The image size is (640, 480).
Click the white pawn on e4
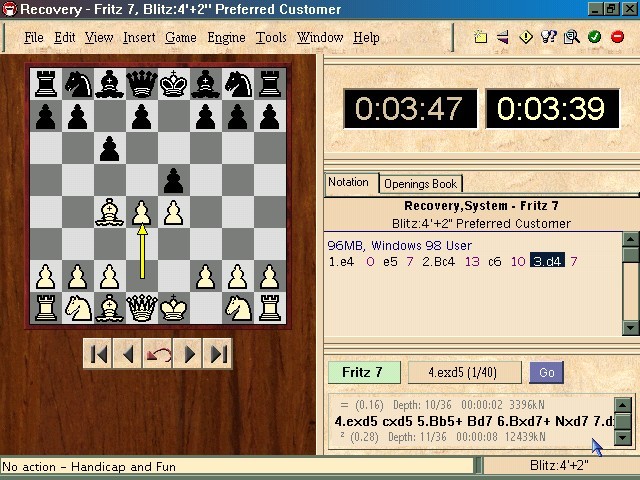tap(173, 212)
